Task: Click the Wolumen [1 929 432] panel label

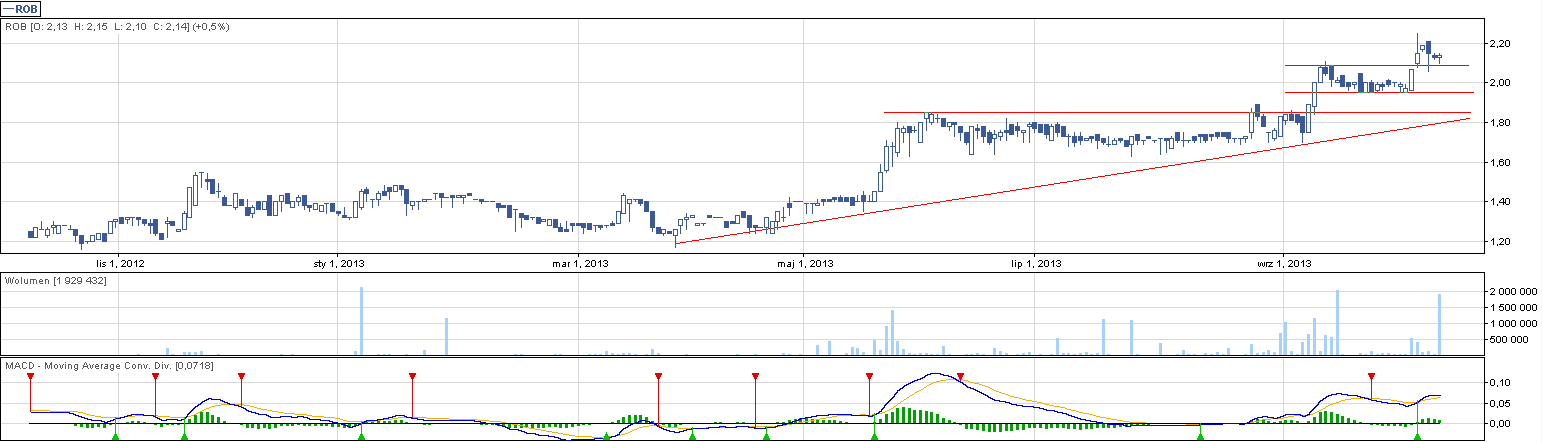Action: [56, 281]
